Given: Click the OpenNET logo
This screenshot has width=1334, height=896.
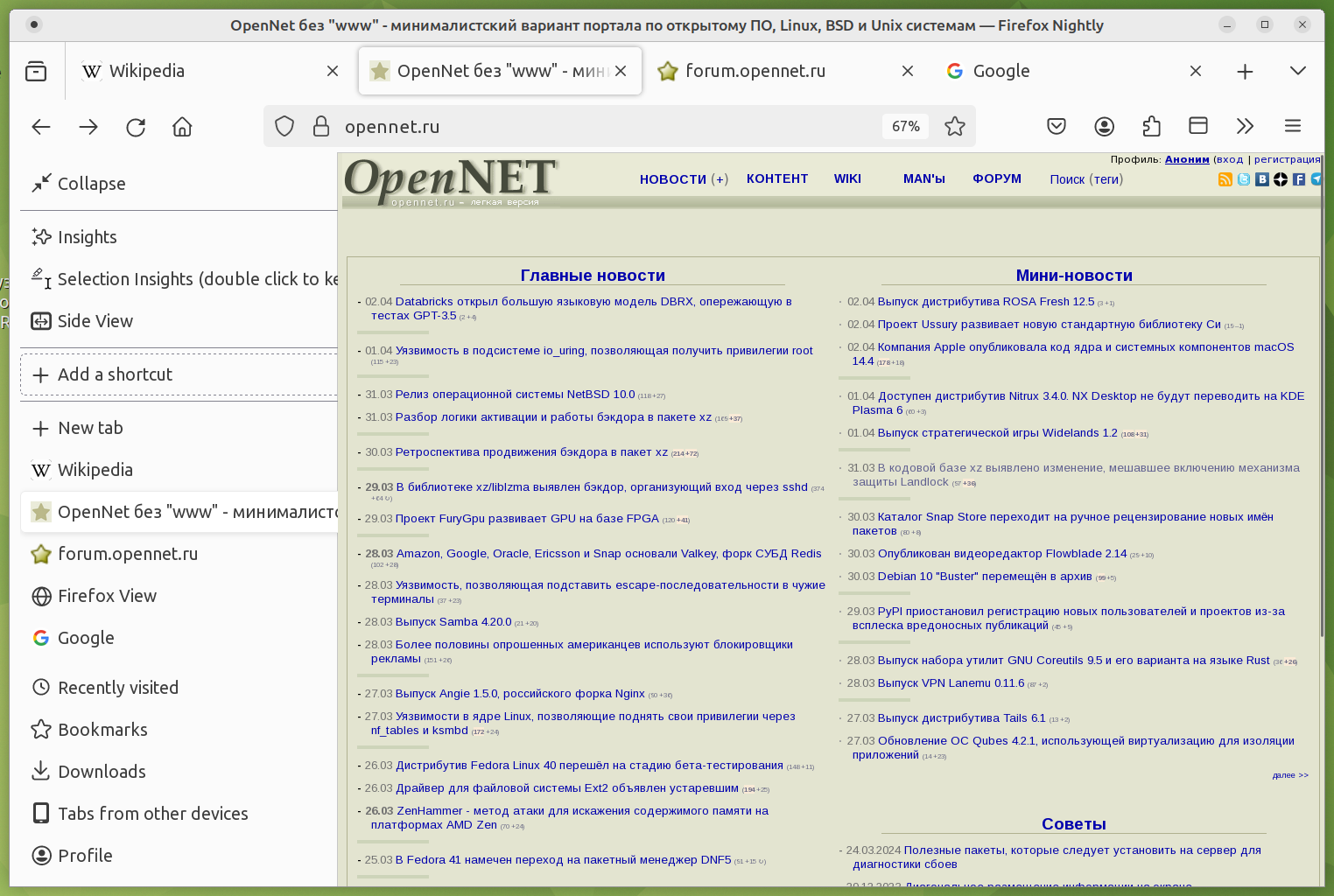Looking at the screenshot, I should tap(451, 180).
